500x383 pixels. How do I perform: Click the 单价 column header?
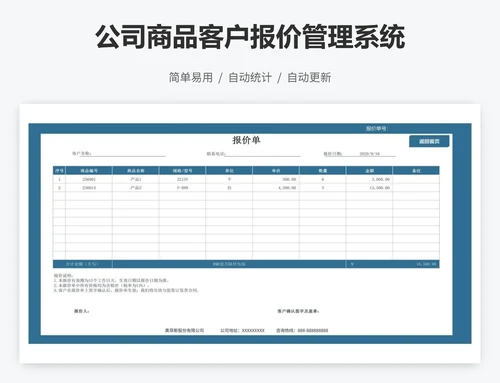276,171
